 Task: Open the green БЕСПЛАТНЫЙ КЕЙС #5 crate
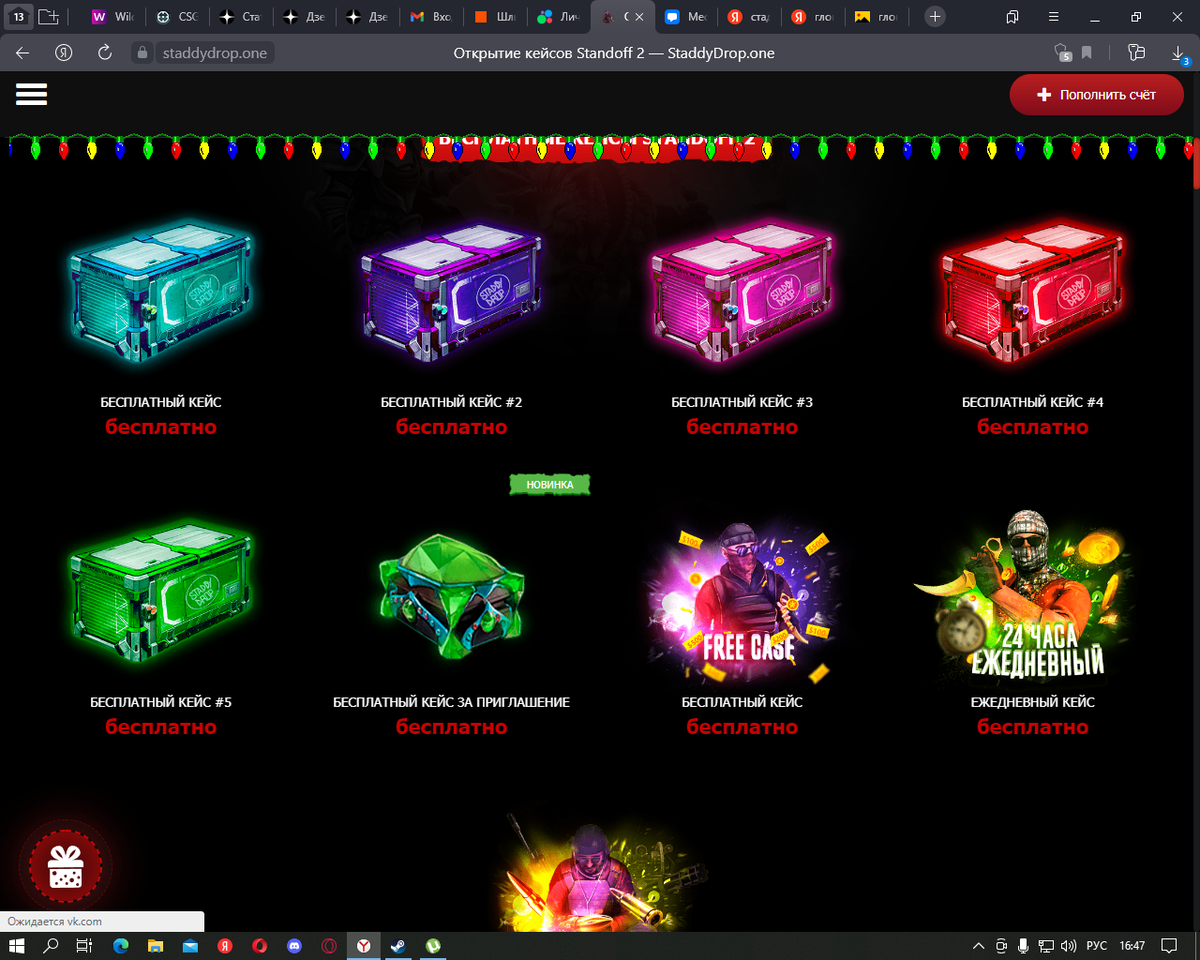pyautogui.click(x=161, y=592)
